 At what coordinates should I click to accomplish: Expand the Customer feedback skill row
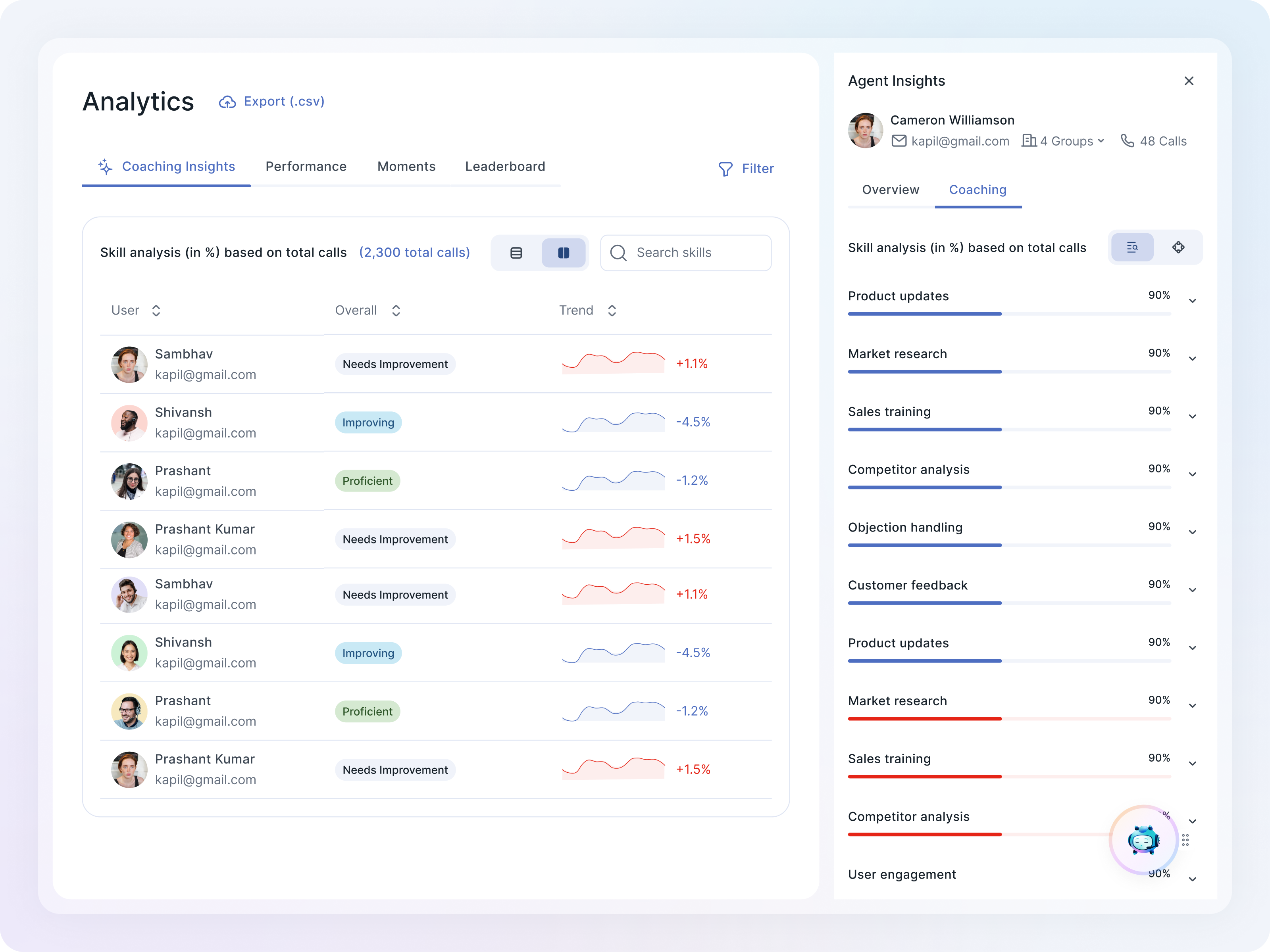pyautogui.click(x=1192, y=590)
